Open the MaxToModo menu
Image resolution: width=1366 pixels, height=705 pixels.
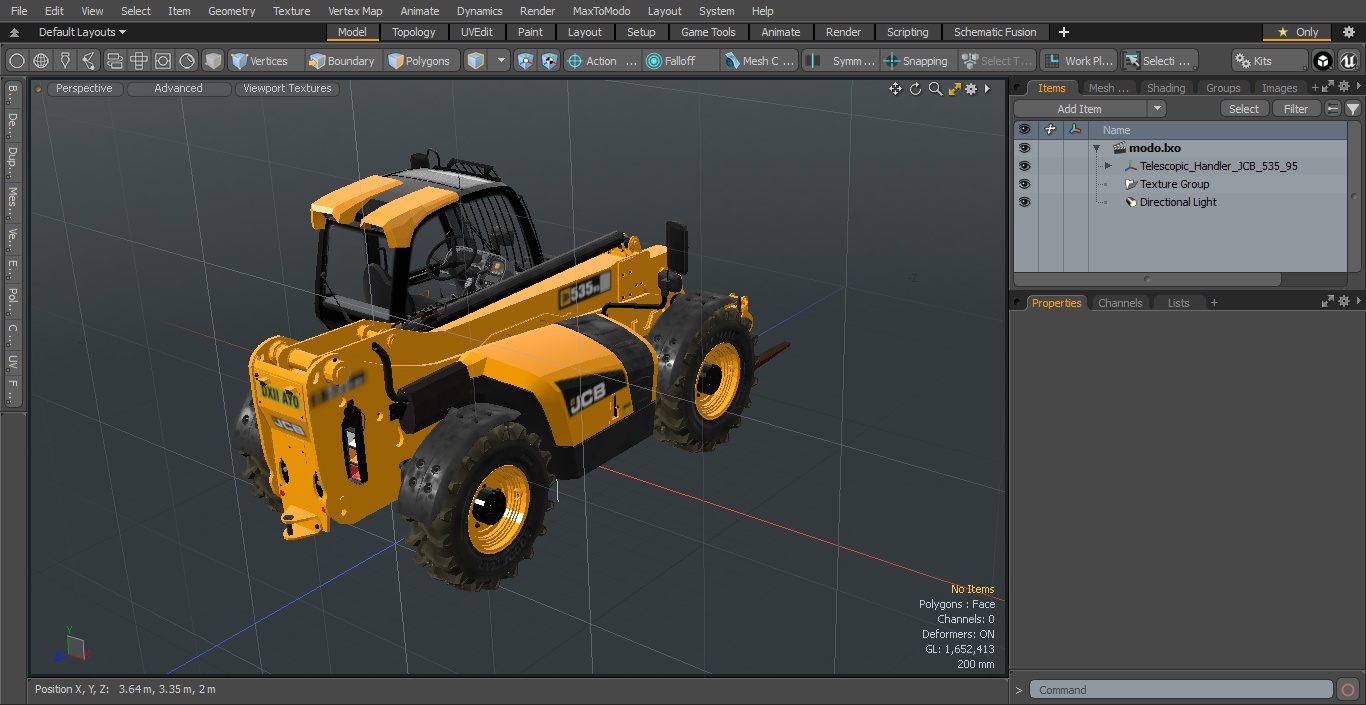click(x=601, y=11)
